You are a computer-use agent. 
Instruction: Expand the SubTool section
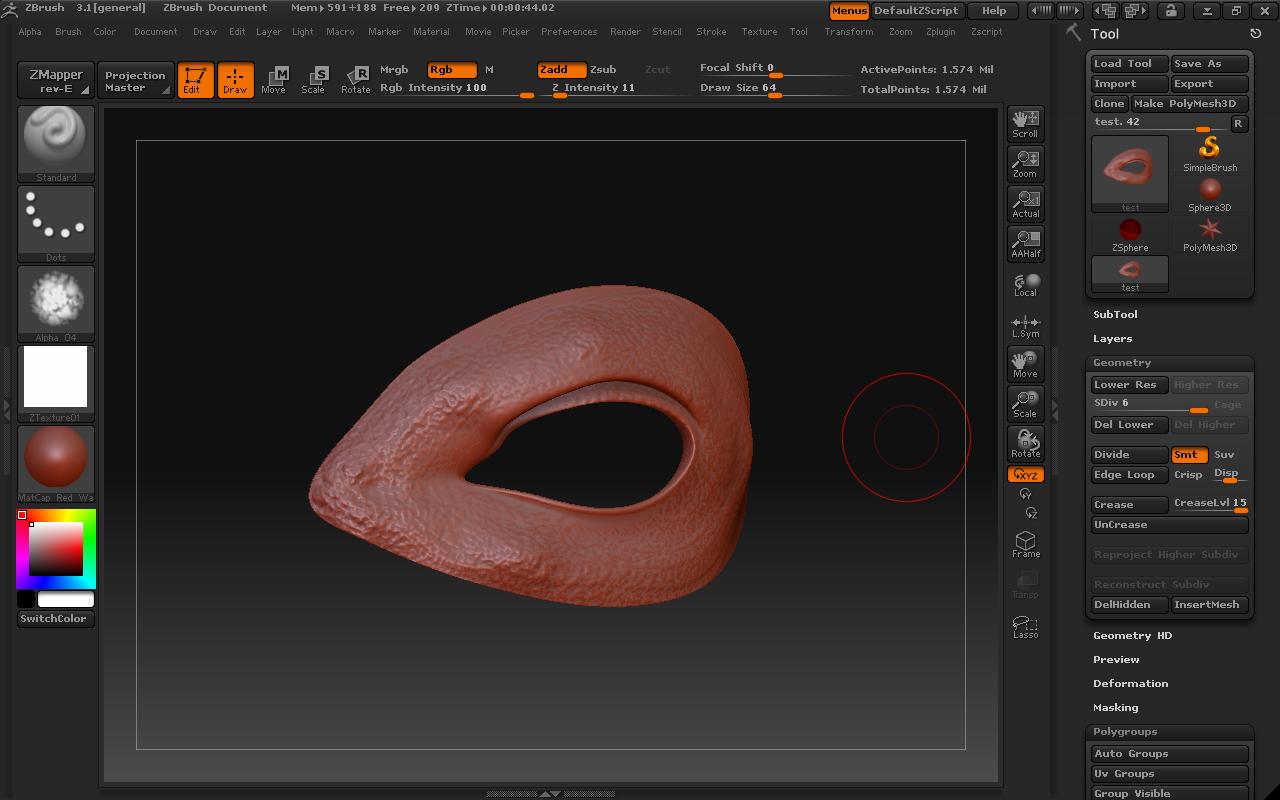coord(1115,315)
